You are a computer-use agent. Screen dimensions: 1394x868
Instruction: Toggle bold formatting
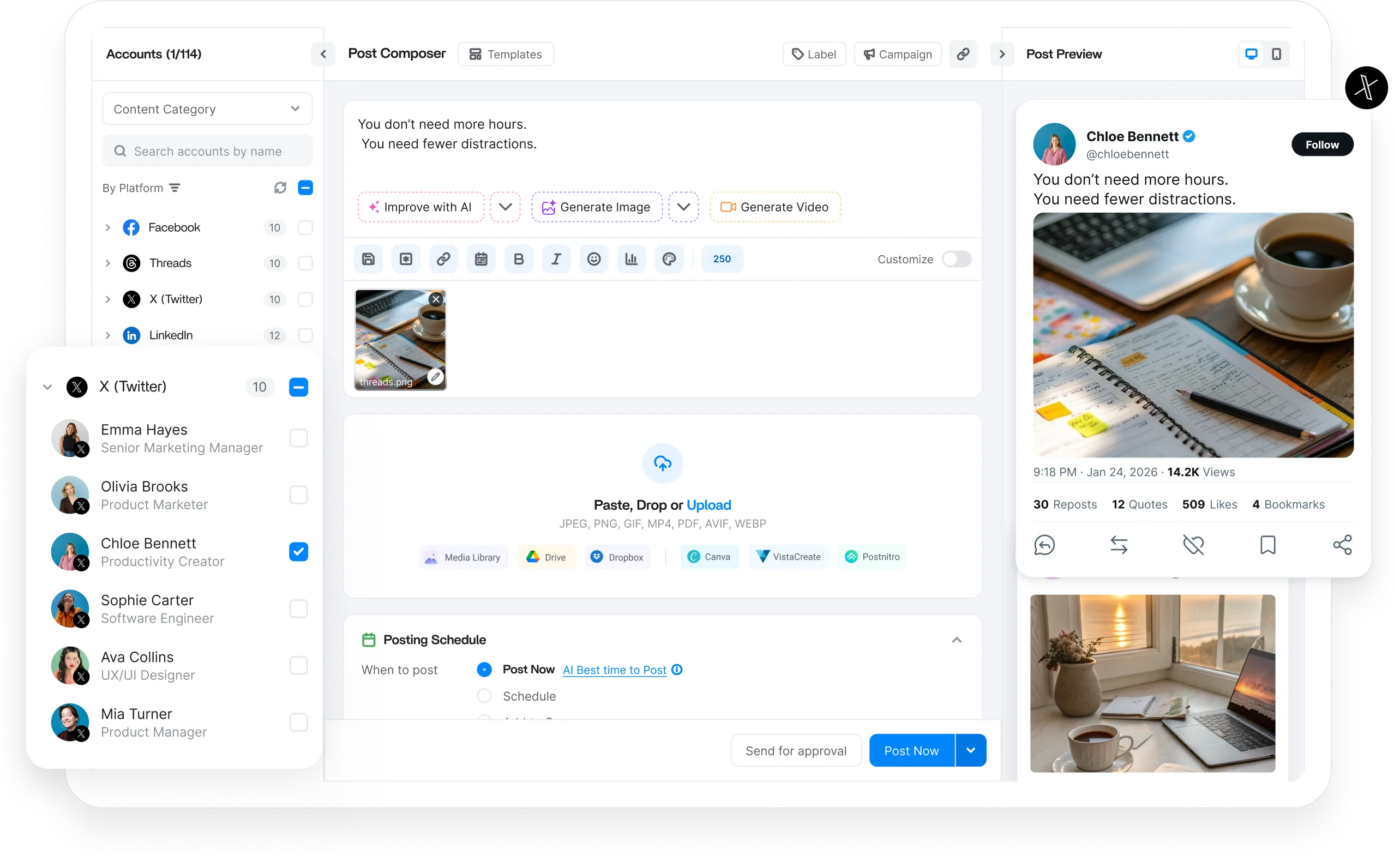click(519, 259)
